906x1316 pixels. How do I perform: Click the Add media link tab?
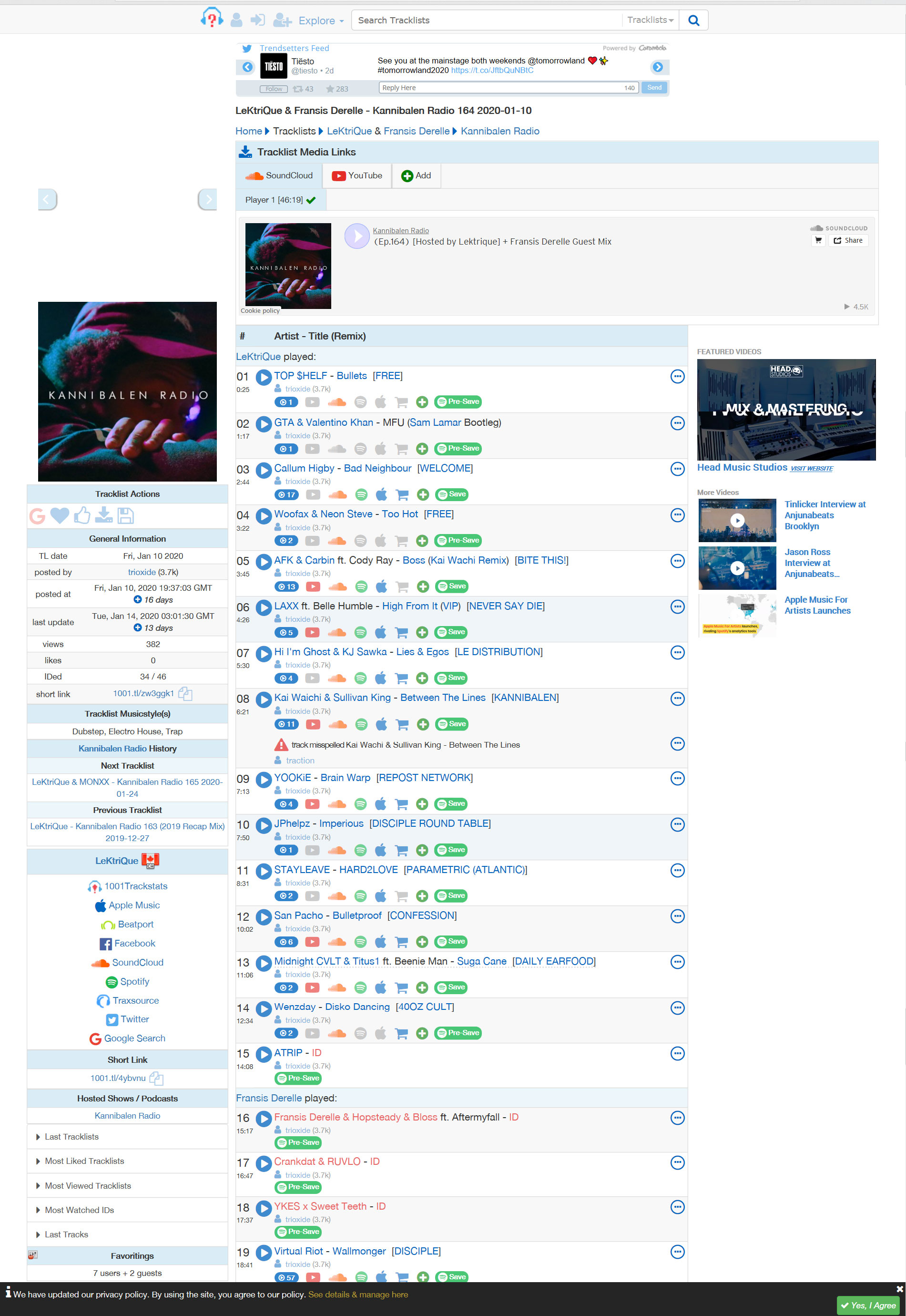point(416,175)
